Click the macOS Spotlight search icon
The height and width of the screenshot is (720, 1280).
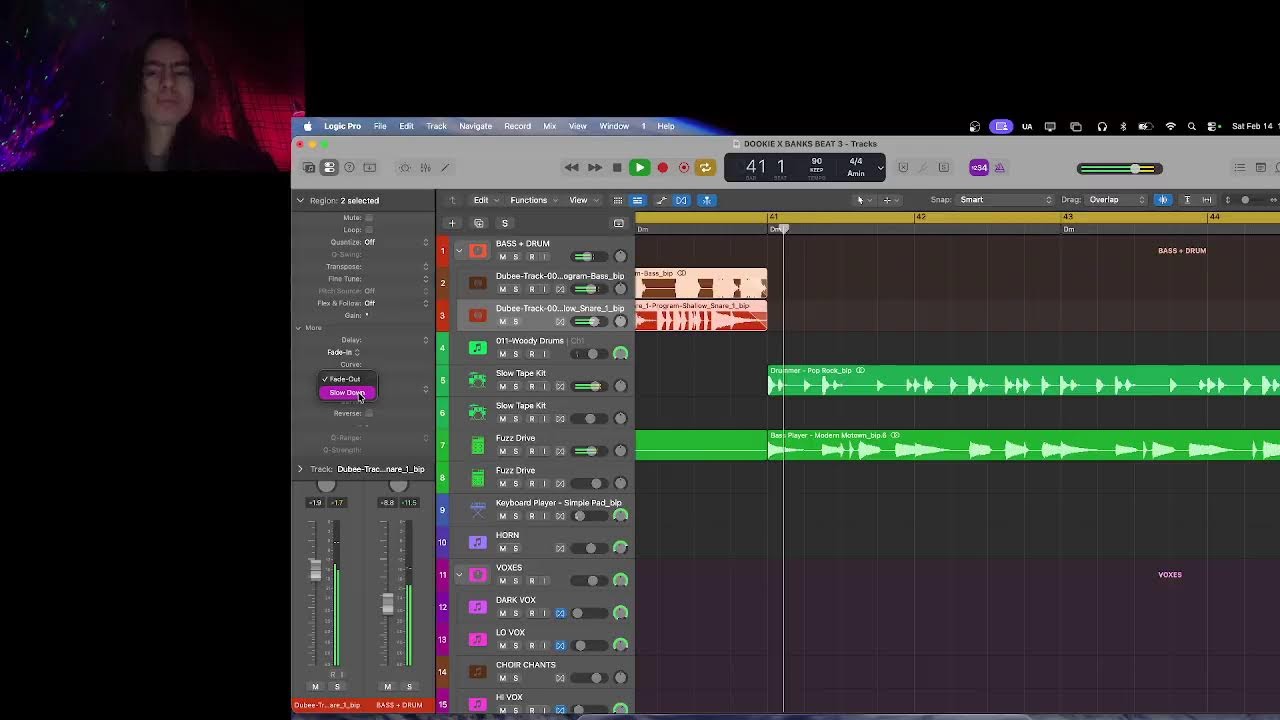(1191, 126)
